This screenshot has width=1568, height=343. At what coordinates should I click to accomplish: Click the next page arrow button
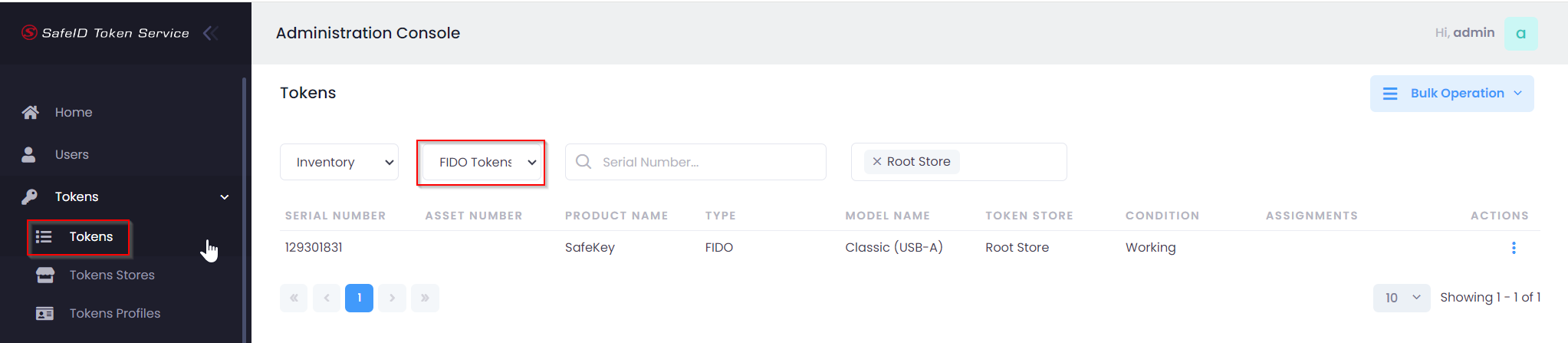392,298
